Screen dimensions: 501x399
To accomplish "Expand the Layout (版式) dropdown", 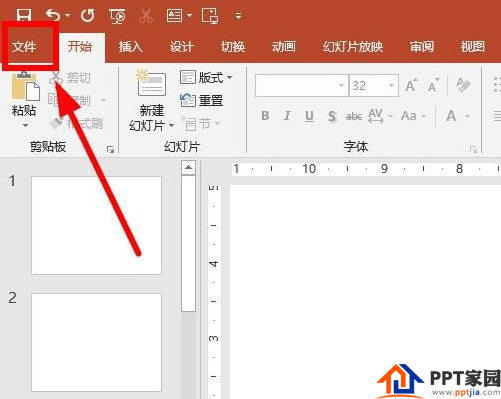I will pos(230,78).
